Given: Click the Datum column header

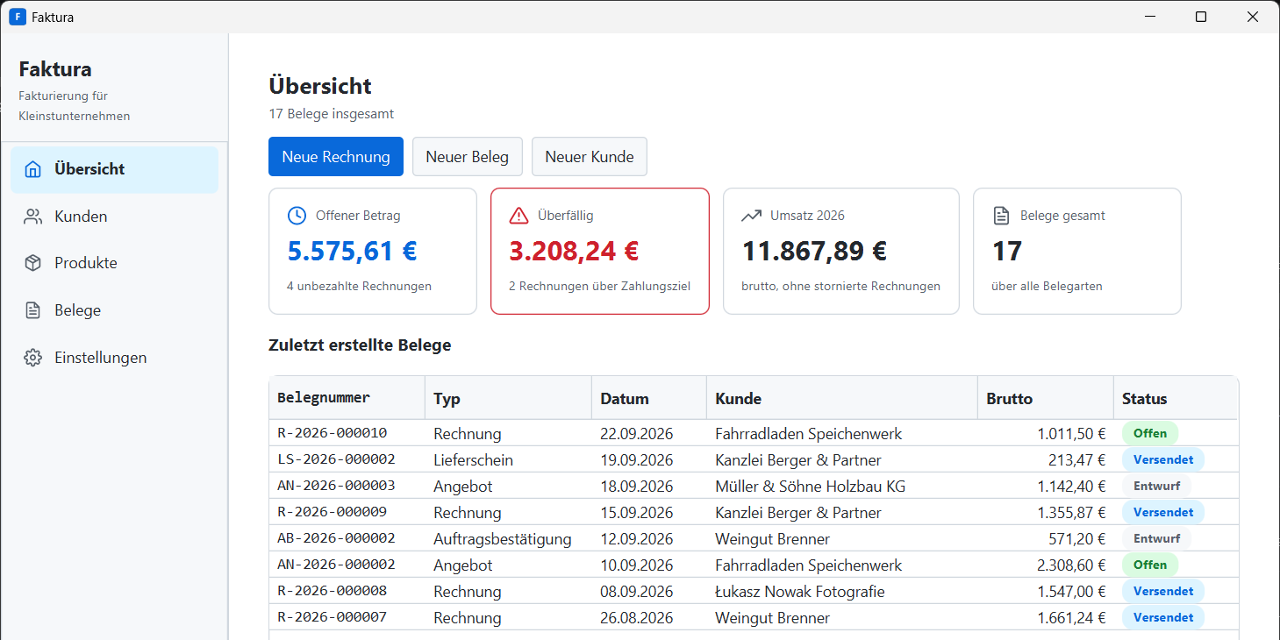Looking at the screenshot, I should tap(649, 398).
